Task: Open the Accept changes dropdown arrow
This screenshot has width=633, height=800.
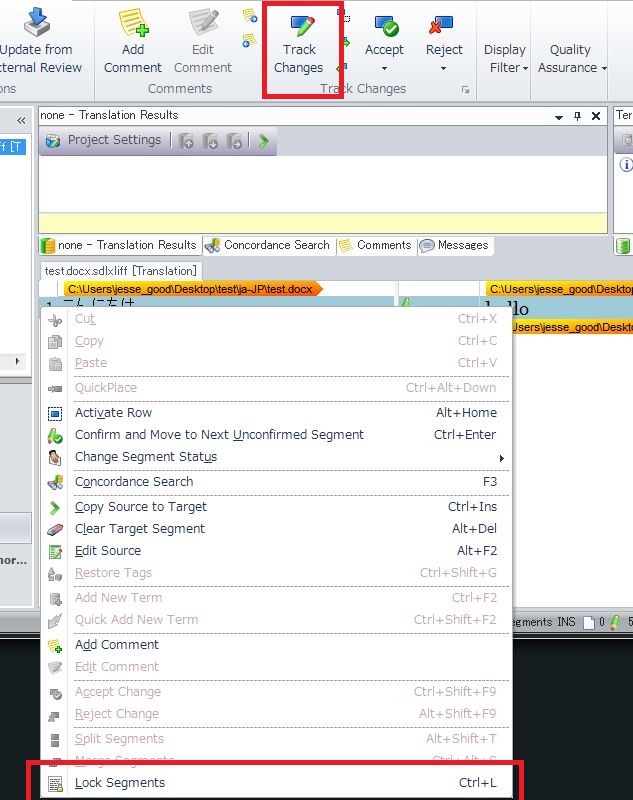Action: [384, 68]
